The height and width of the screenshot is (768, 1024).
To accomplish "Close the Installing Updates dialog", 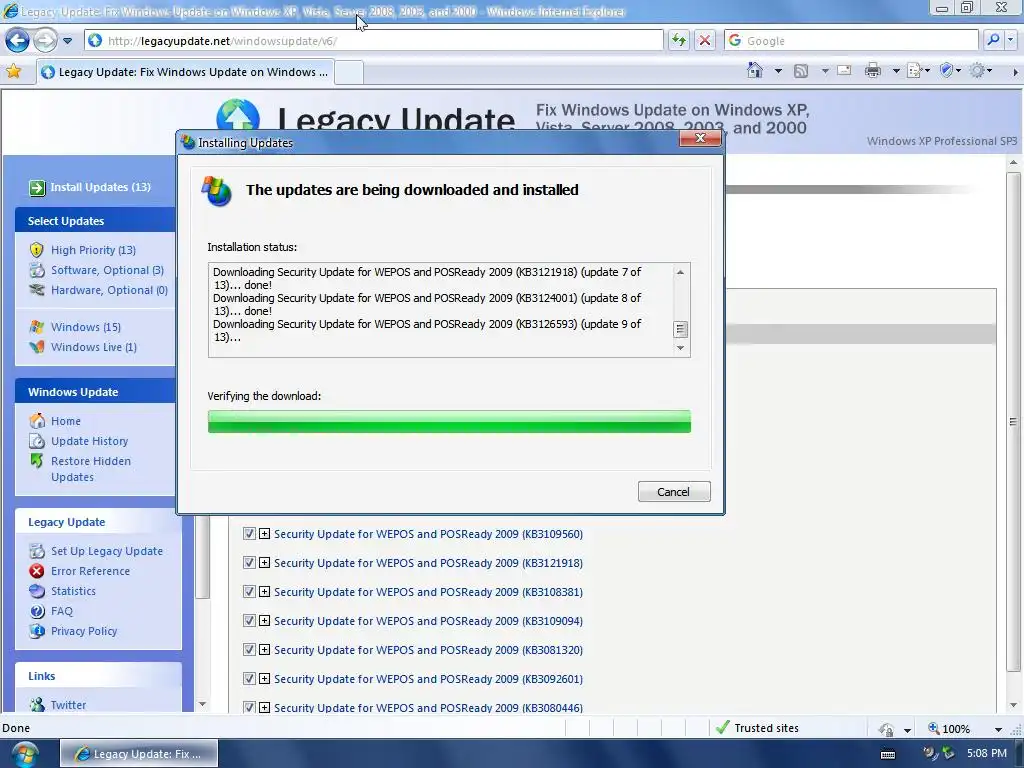I will point(700,138).
